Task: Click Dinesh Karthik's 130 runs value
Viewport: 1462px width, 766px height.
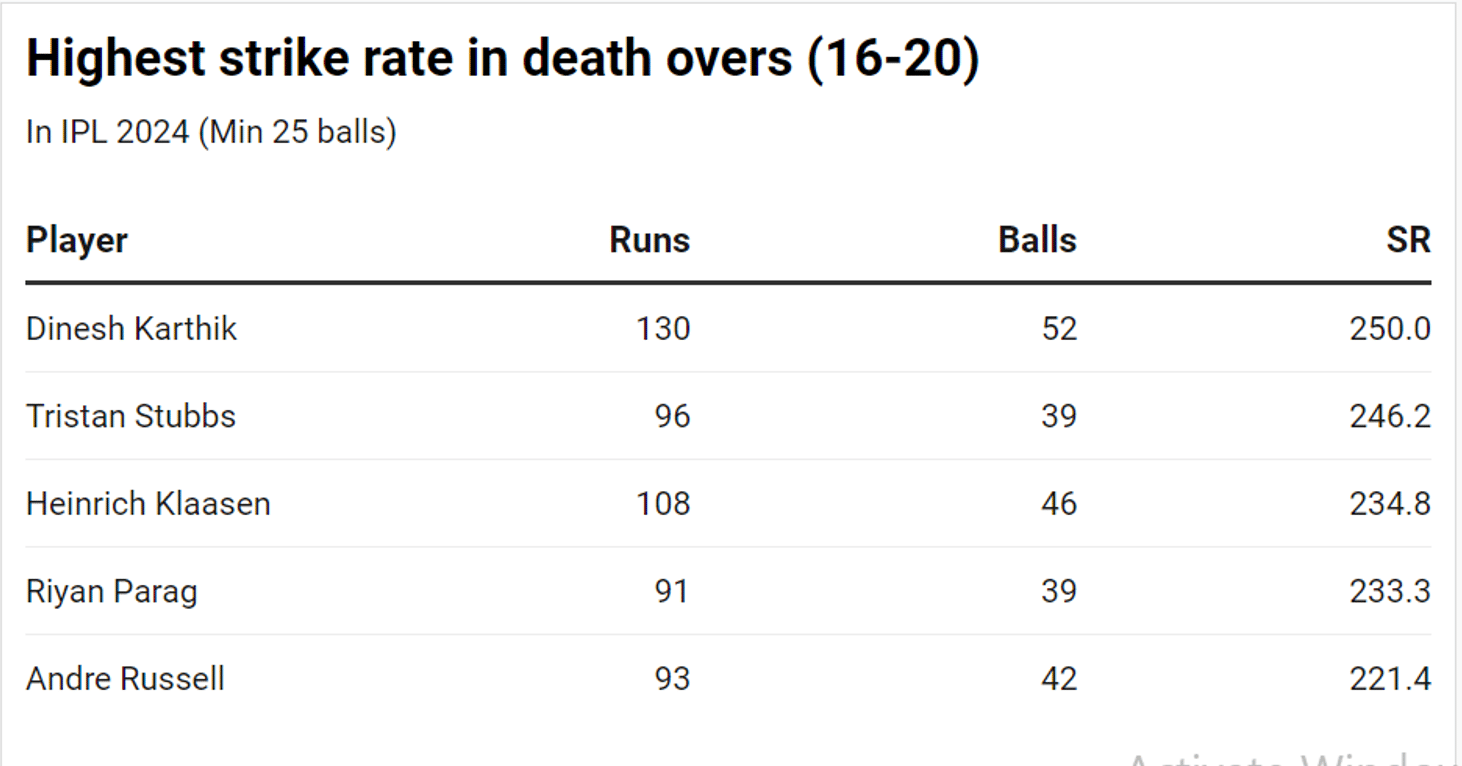Action: pyautogui.click(x=663, y=329)
